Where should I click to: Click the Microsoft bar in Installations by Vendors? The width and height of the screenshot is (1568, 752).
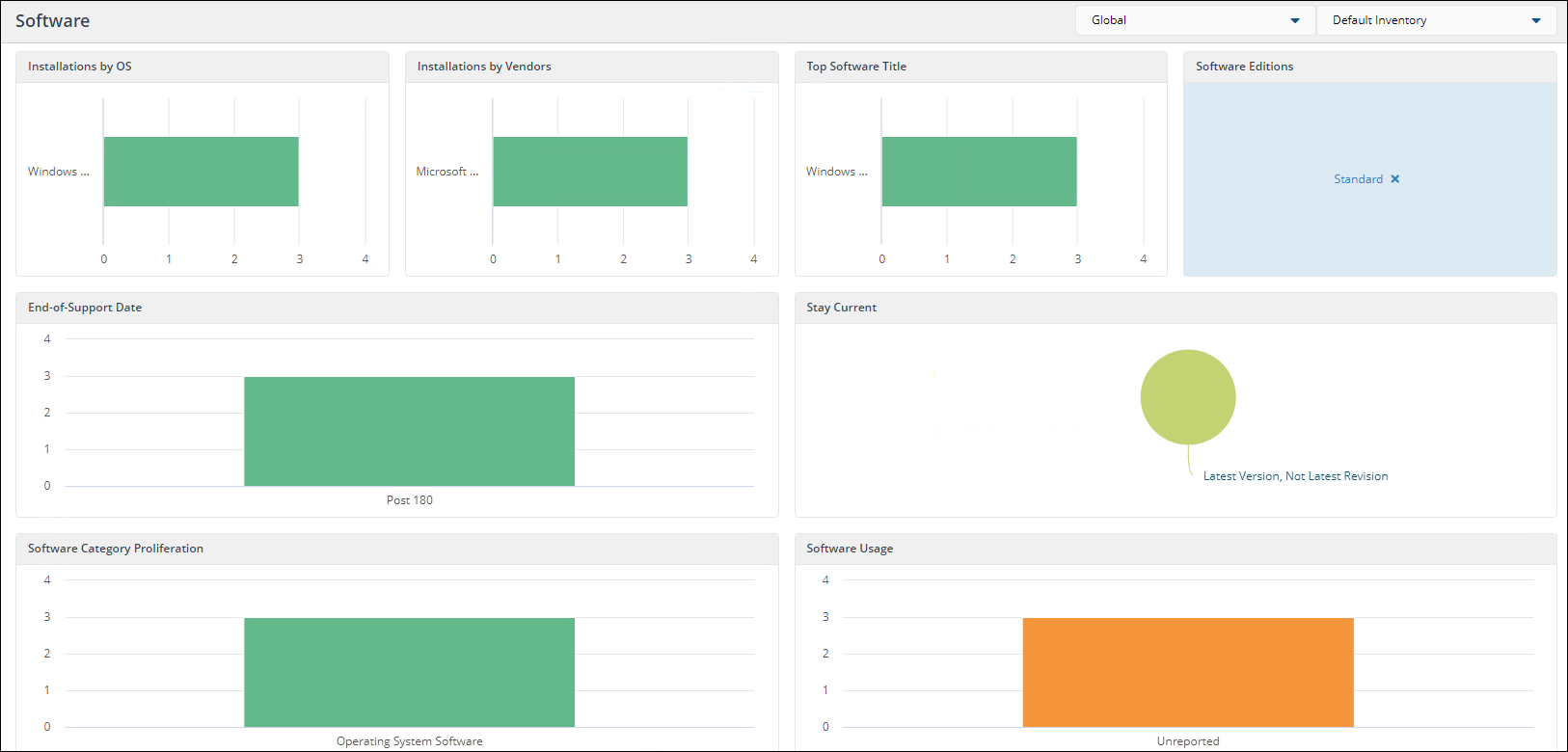(590, 172)
